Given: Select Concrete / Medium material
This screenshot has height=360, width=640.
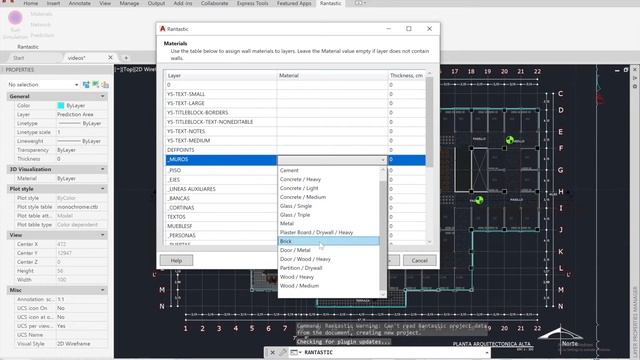Looking at the screenshot, I should 329,197.
